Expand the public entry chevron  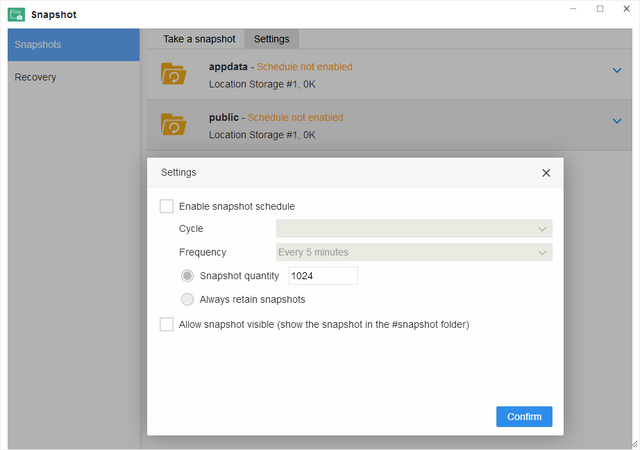pyautogui.click(x=617, y=121)
